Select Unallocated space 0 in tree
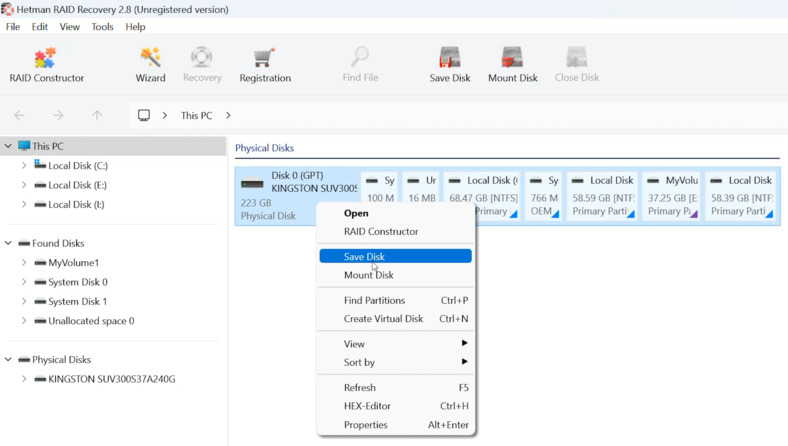788x446 pixels. point(91,321)
